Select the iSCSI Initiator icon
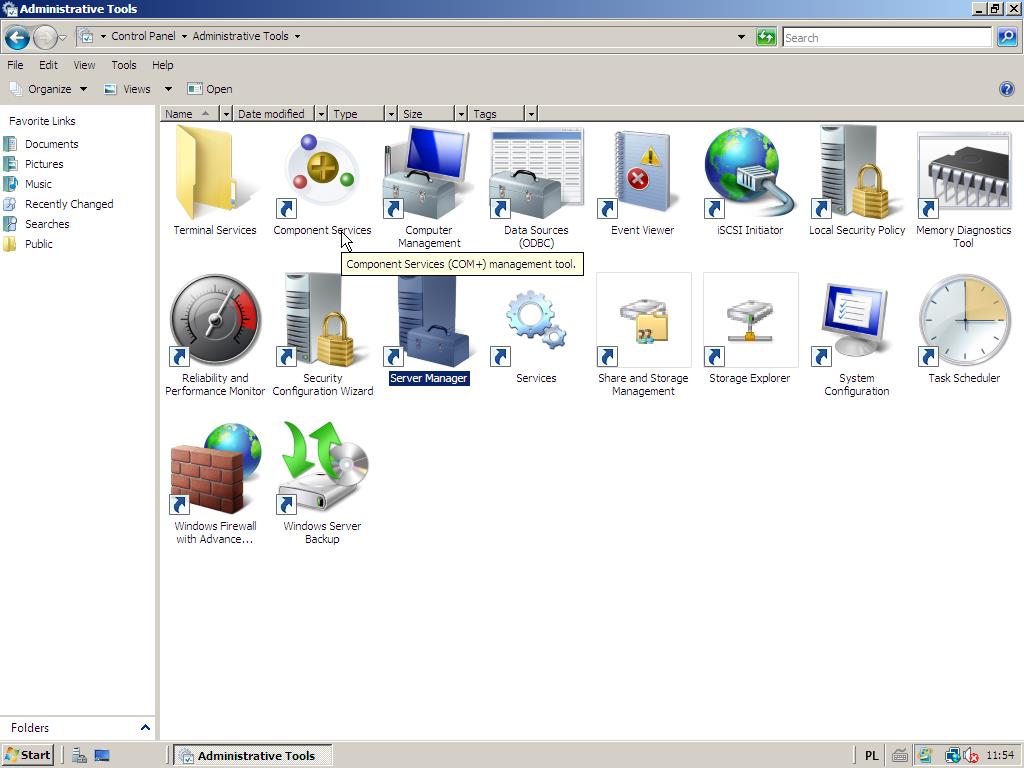 point(750,173)
